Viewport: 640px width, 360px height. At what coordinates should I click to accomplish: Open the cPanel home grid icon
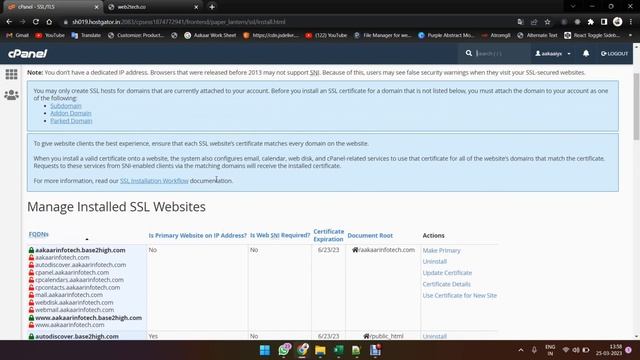coord(11,74)
